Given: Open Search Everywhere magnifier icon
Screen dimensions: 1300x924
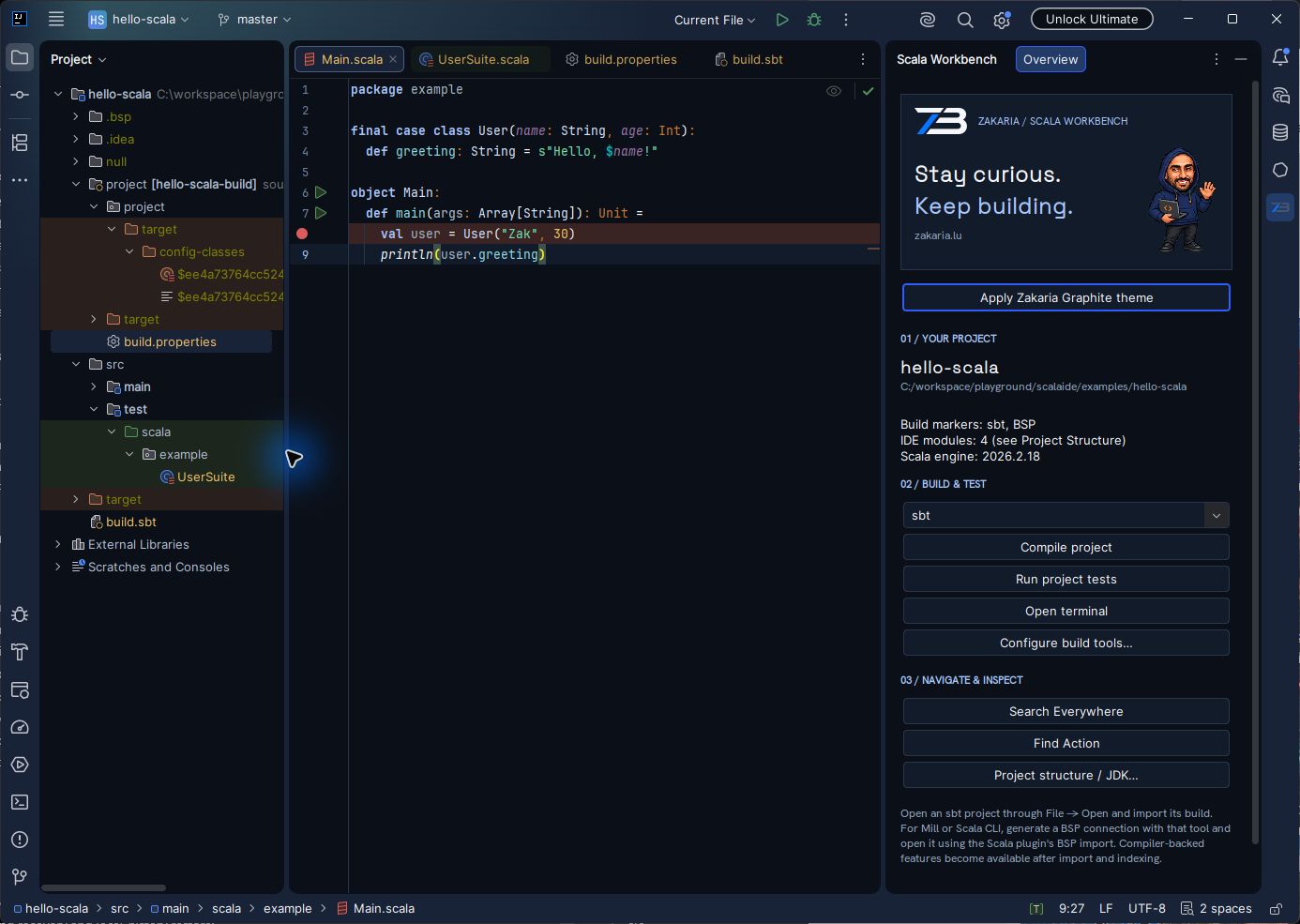Looking at the screenshot, I should [964, 19].
